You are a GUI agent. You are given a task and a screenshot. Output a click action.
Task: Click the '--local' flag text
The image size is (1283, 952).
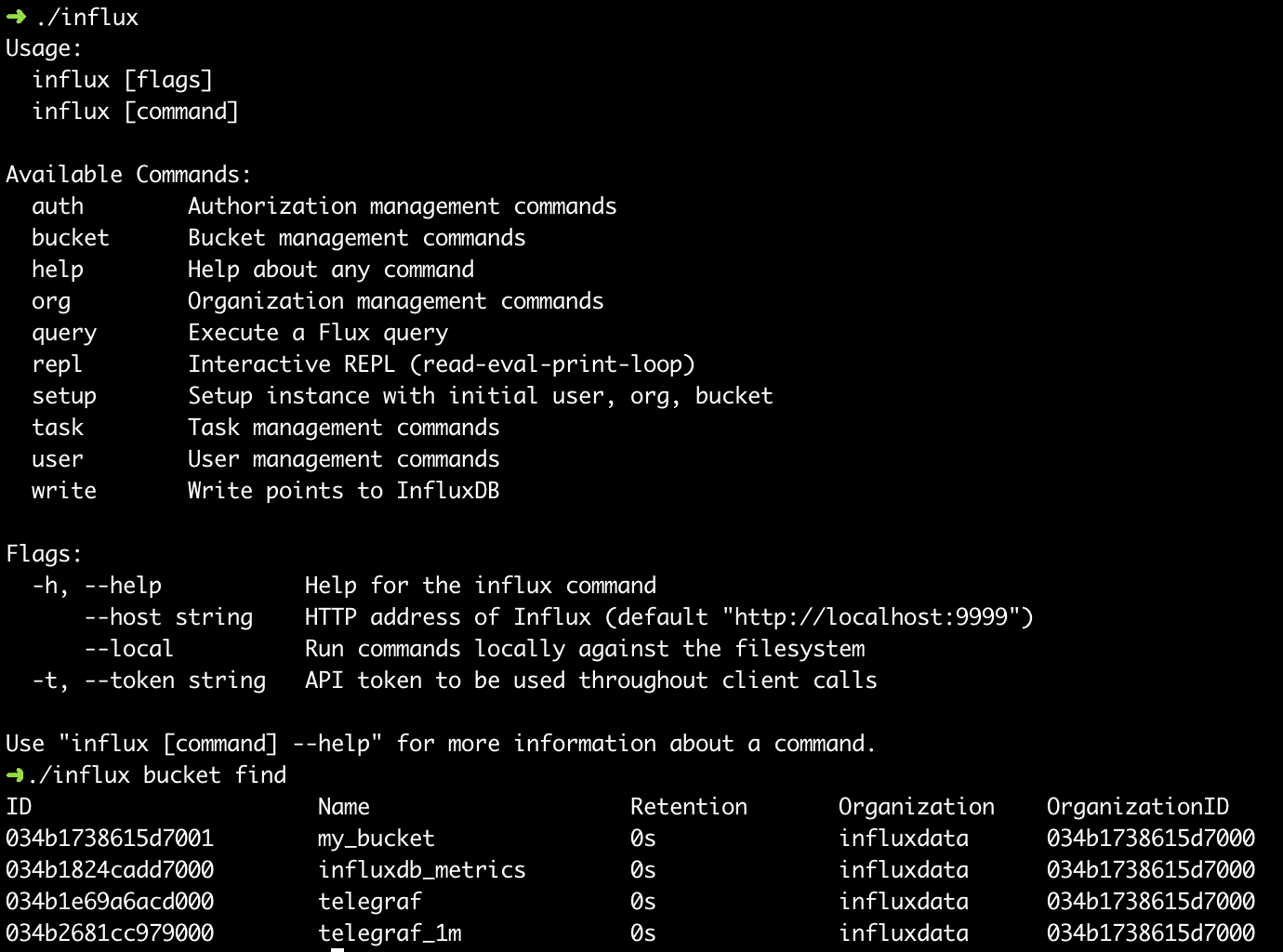(129, 649)
